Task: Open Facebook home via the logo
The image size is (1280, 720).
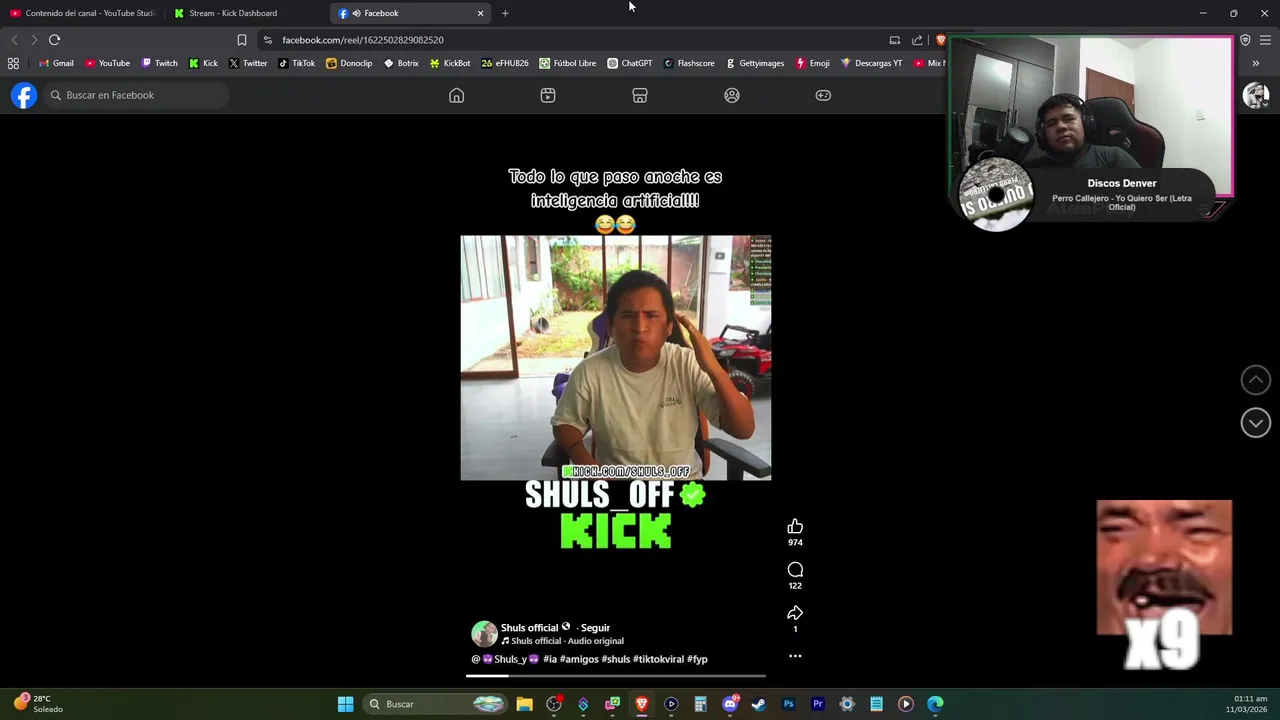Action: [24, 95]
